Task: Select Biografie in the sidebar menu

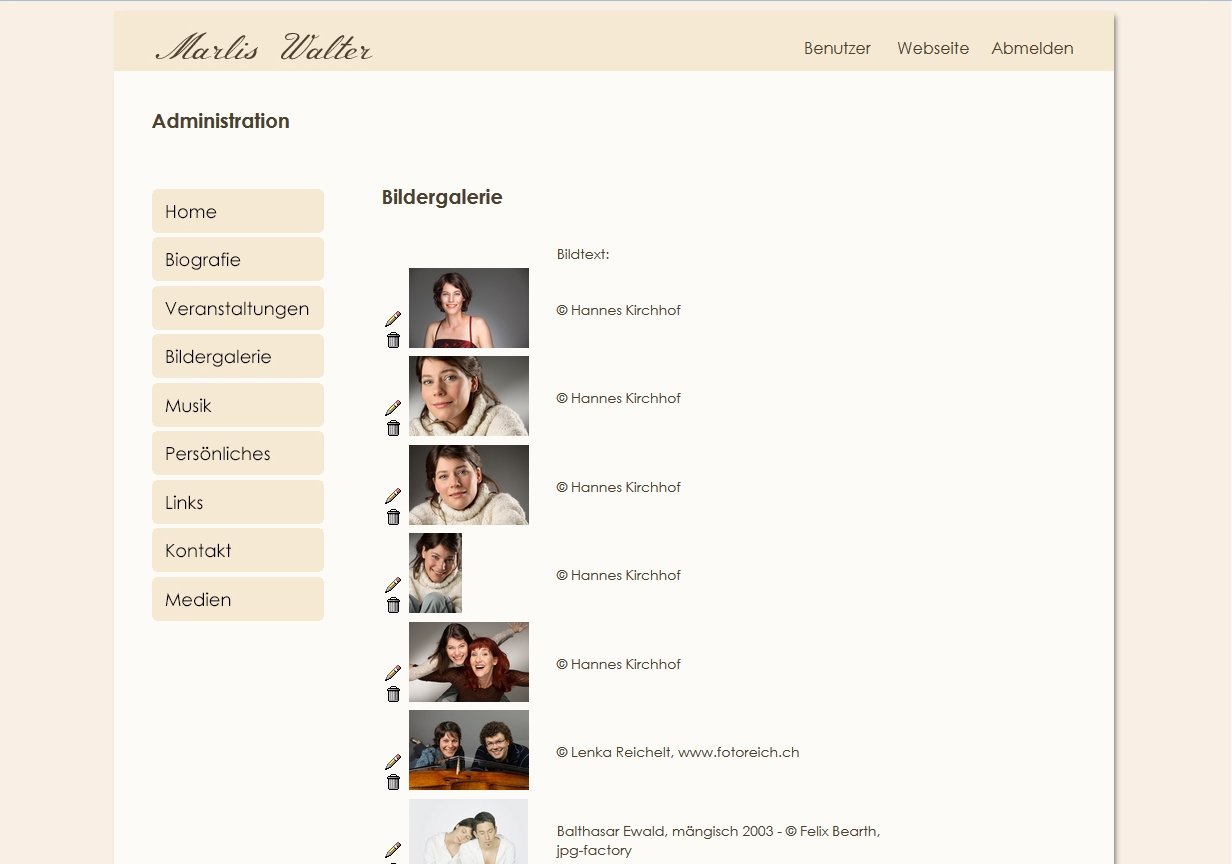Action: point(238,259)
